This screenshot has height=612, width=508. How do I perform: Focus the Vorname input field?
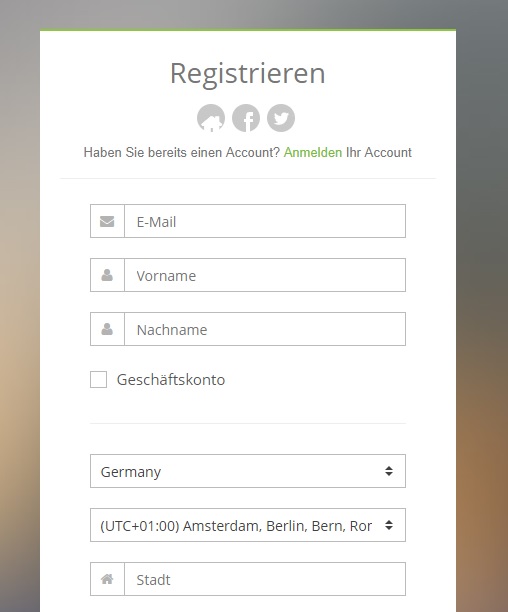coord(265,275)
